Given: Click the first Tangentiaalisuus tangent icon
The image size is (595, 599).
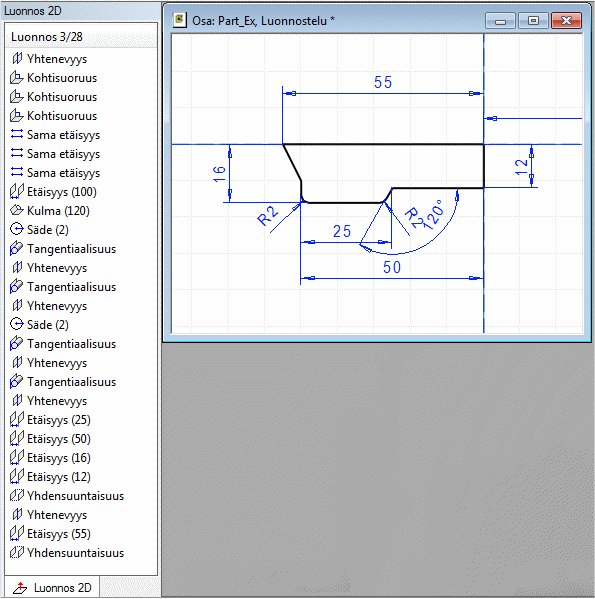Looking at the screenshot, I should coord(16,249).
